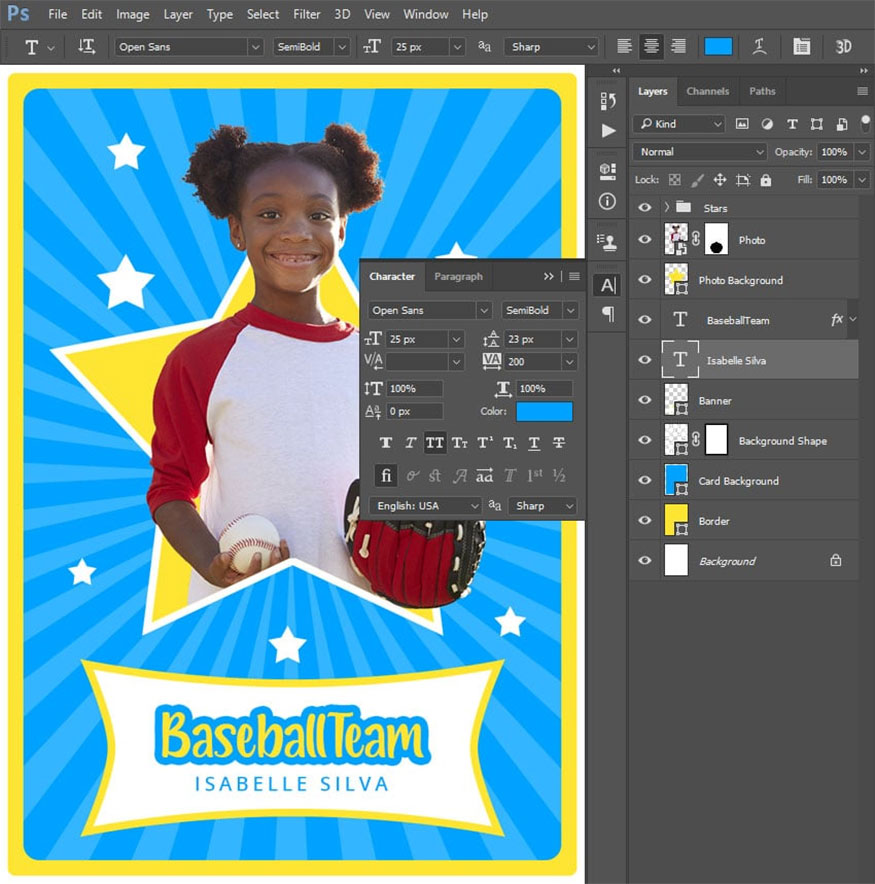Image resolution: width=875 pixels, height=884 pixels.
Task: Open the Normal blend mode dropdown
Action: click(x=699, y=152)
